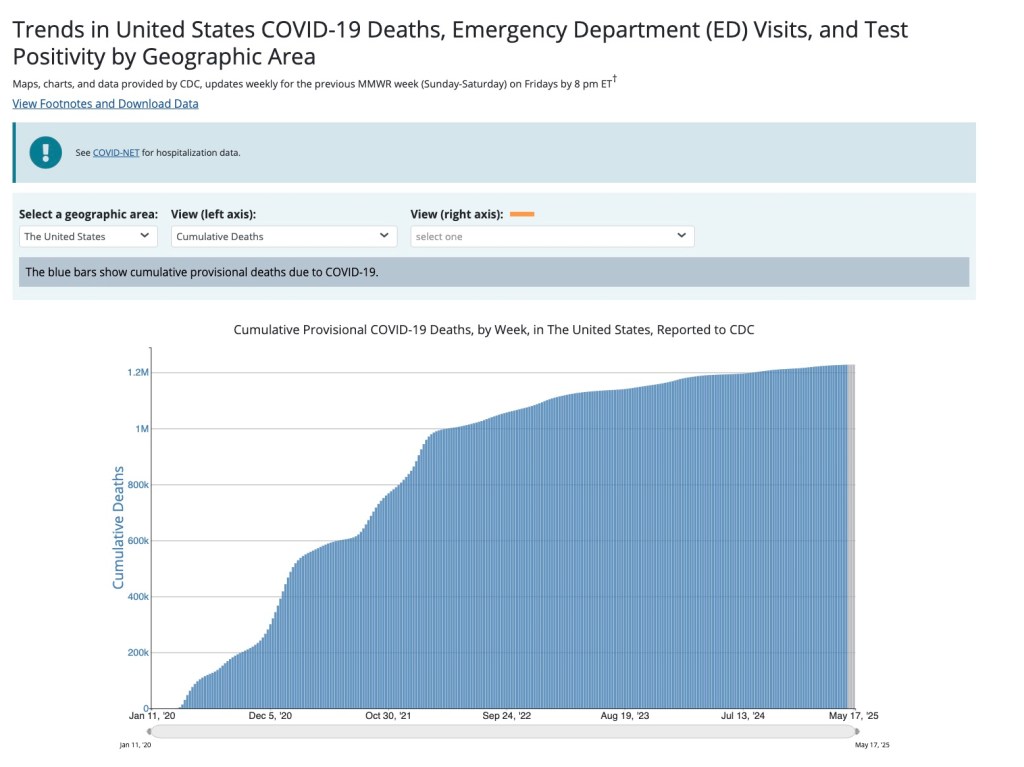
Task: Click the exclamation alert icon
Action: (x=46, y=152)
